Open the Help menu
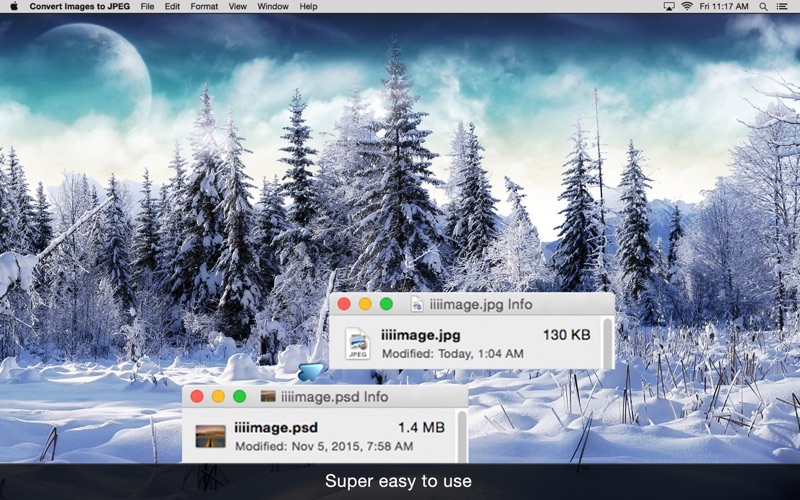Image resolution: width=800 pixels, height=500 pixels. (308, 7)
